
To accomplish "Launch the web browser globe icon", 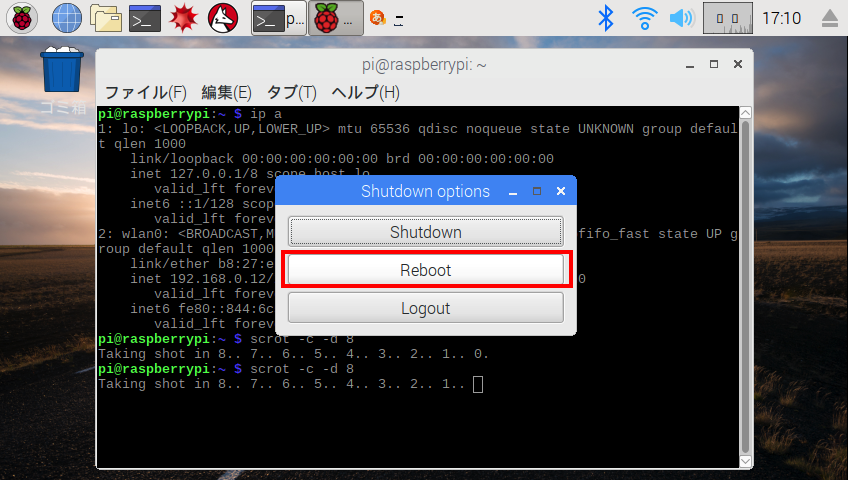I will 67,18.
